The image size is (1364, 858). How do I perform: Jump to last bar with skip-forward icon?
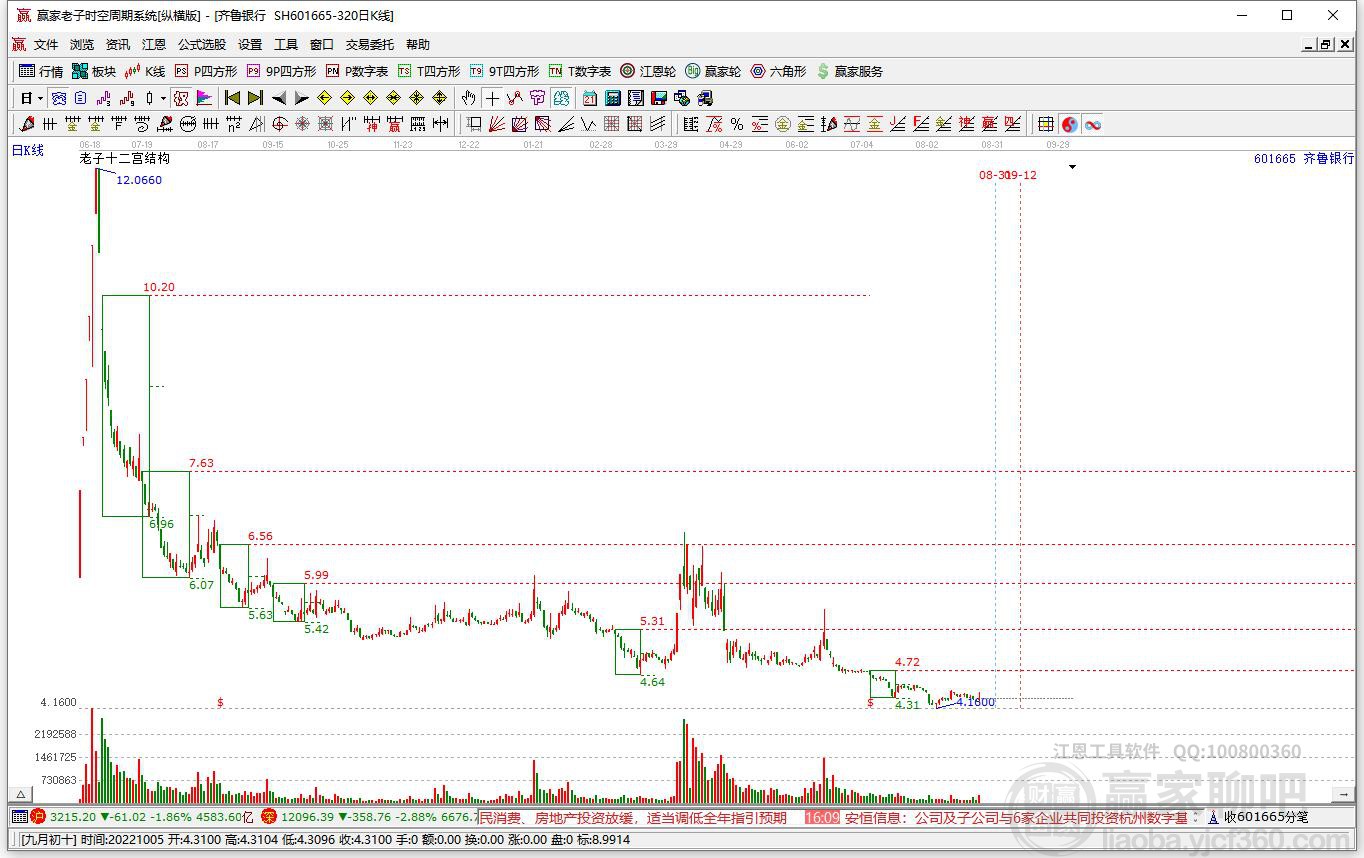click(x=255, y=98)
